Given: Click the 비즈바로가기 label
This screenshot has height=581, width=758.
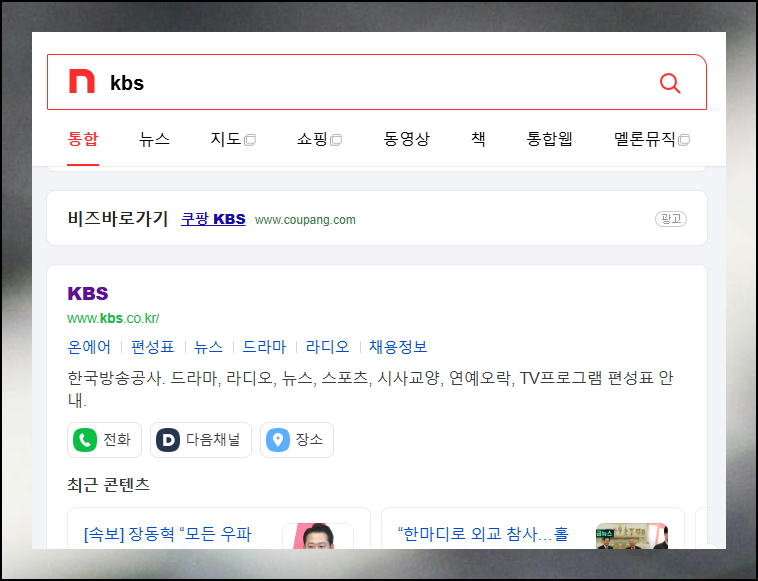Looking at the screenshot, I should point(117,218).
